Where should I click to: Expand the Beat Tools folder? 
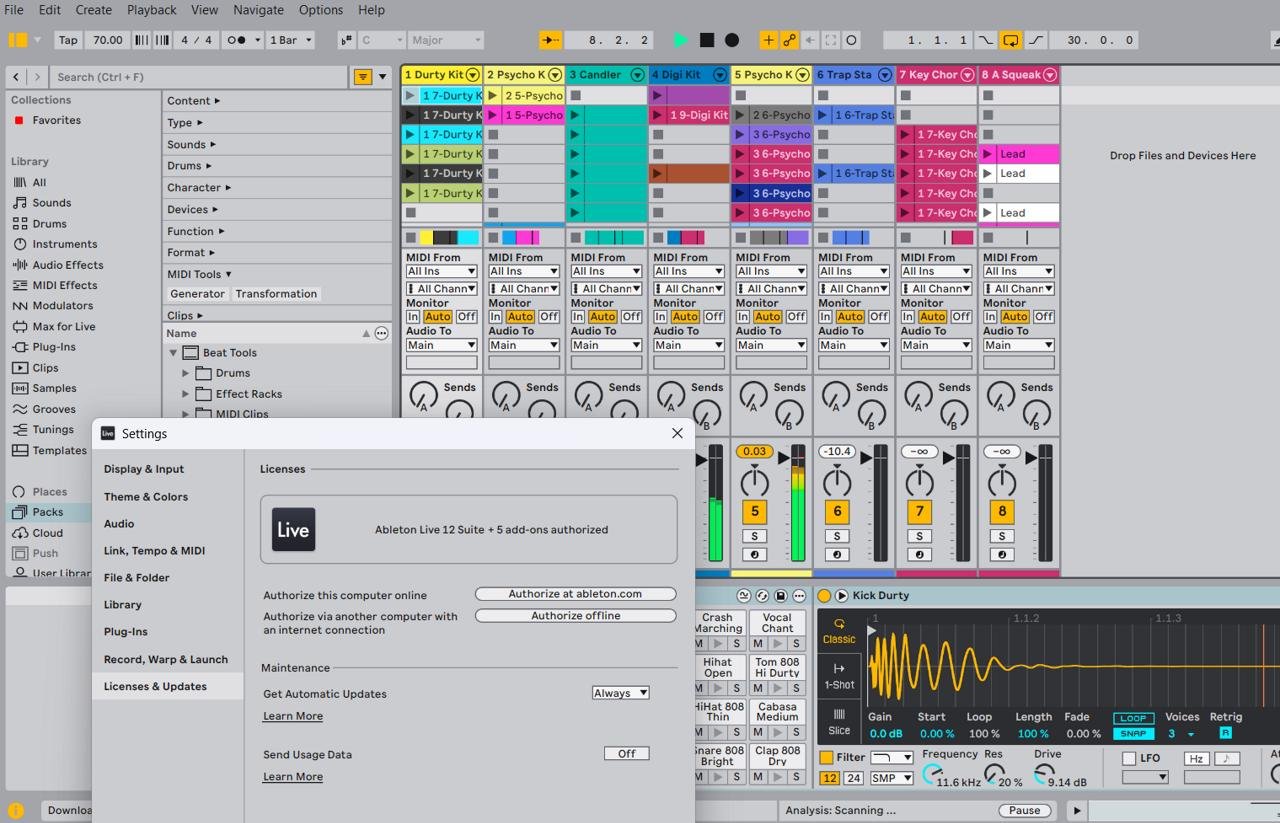pos(173,353)
